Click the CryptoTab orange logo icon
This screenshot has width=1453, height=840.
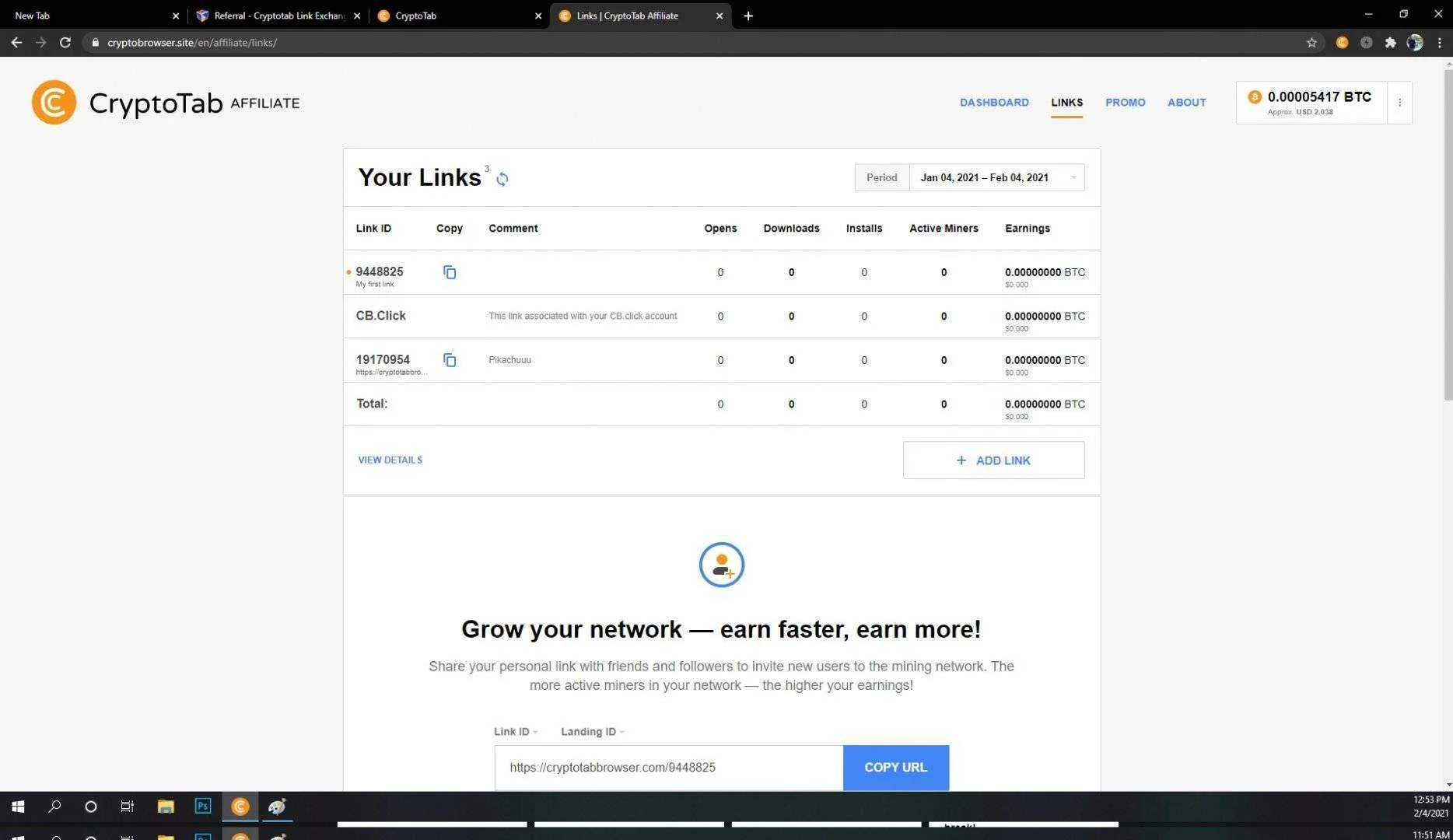[x=54, y=102]
